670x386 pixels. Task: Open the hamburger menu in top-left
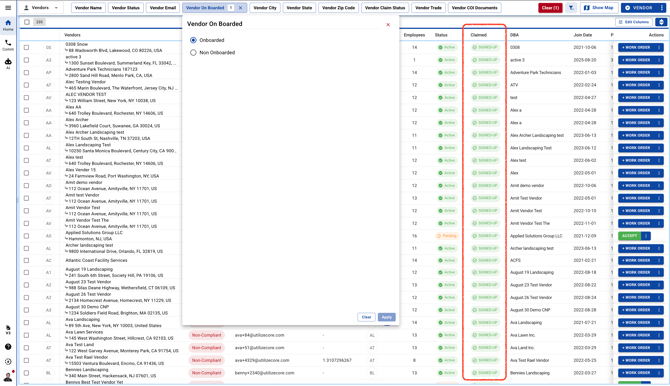pyautogui.click(x=8, y=8)
